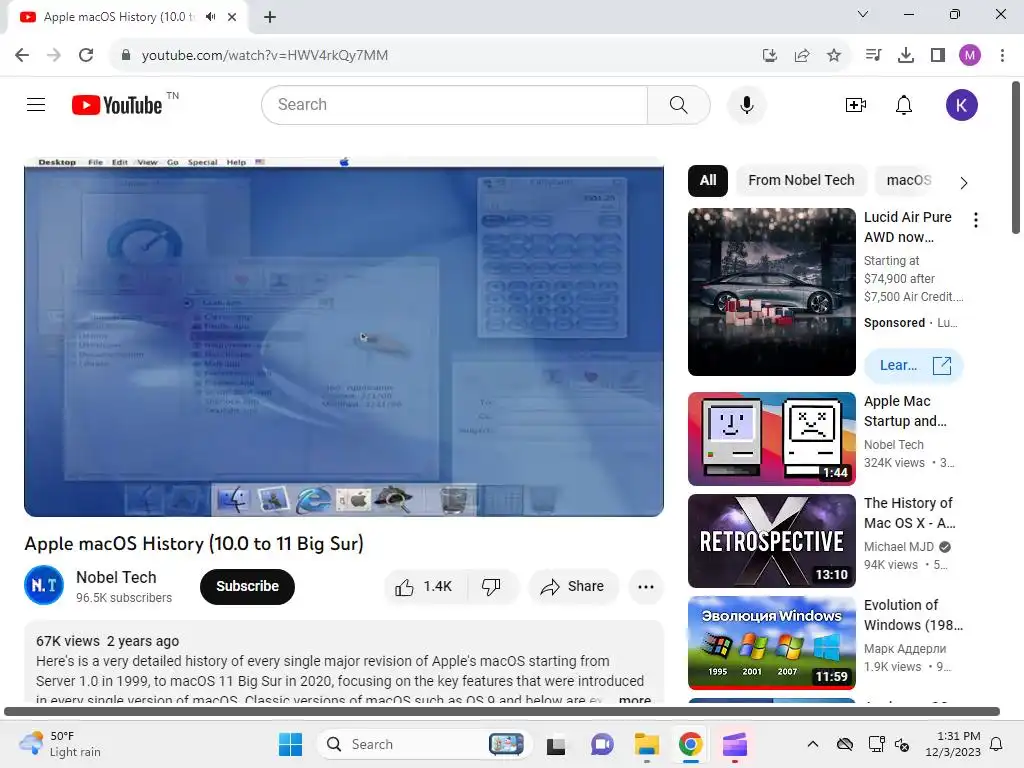The height and width of the screenshot is (768, 1024).
Task: Click the main video player
Action: click(x=344, y=337)
